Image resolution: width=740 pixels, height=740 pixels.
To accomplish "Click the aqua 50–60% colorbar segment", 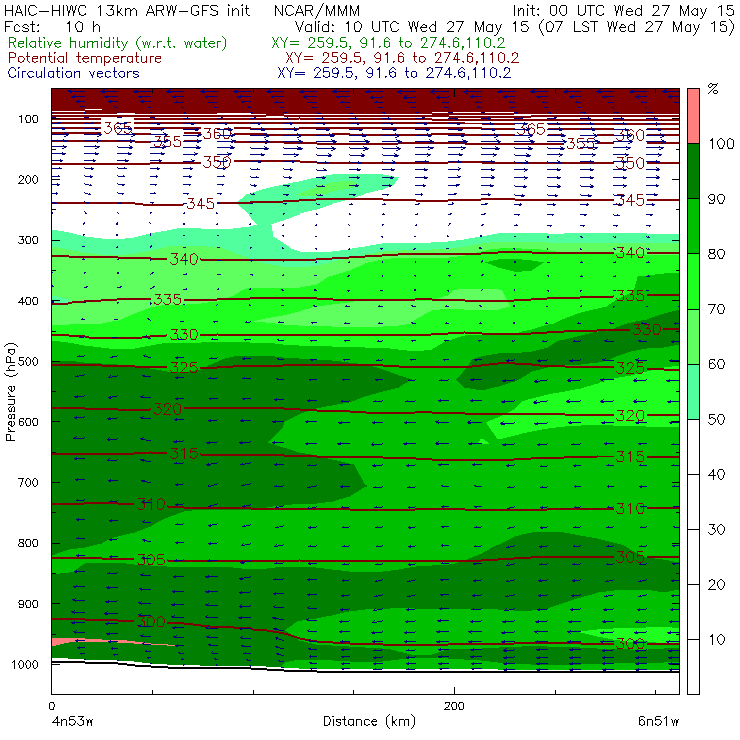I will click(693, 392).
